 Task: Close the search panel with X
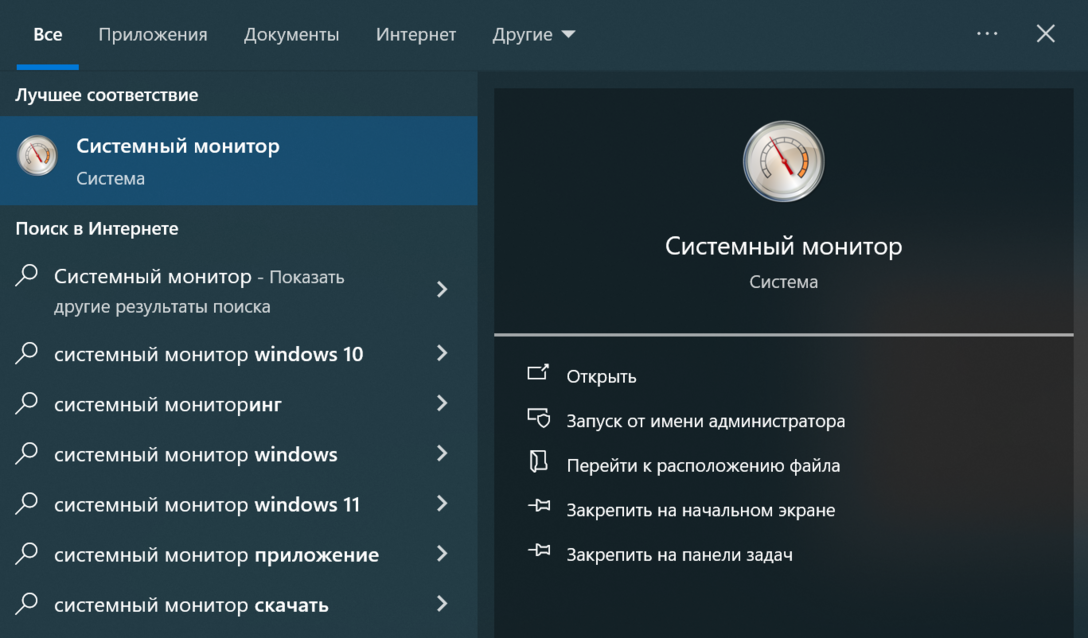tap(1045, 34)
